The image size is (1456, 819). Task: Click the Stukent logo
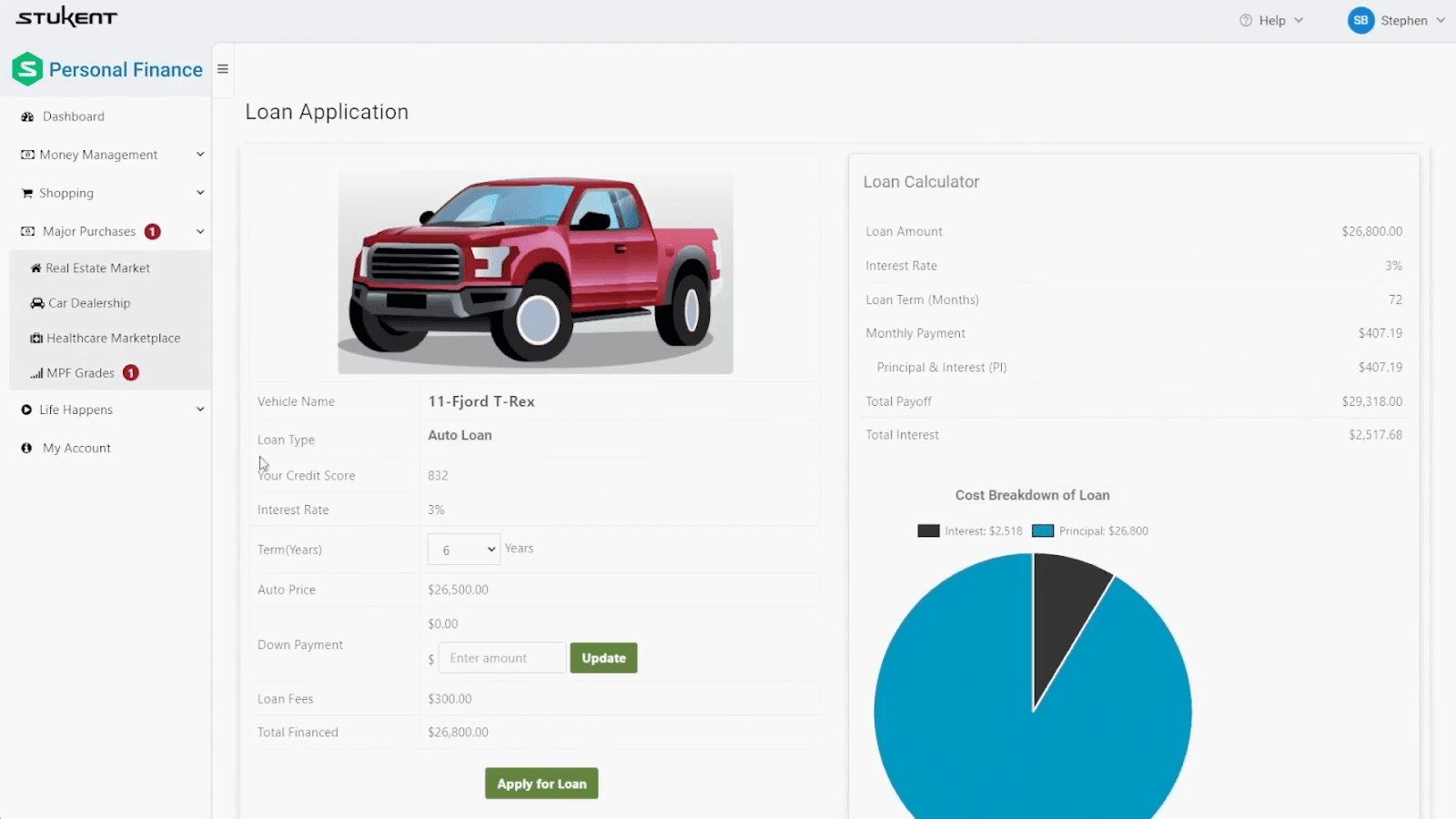pos(66,17)
